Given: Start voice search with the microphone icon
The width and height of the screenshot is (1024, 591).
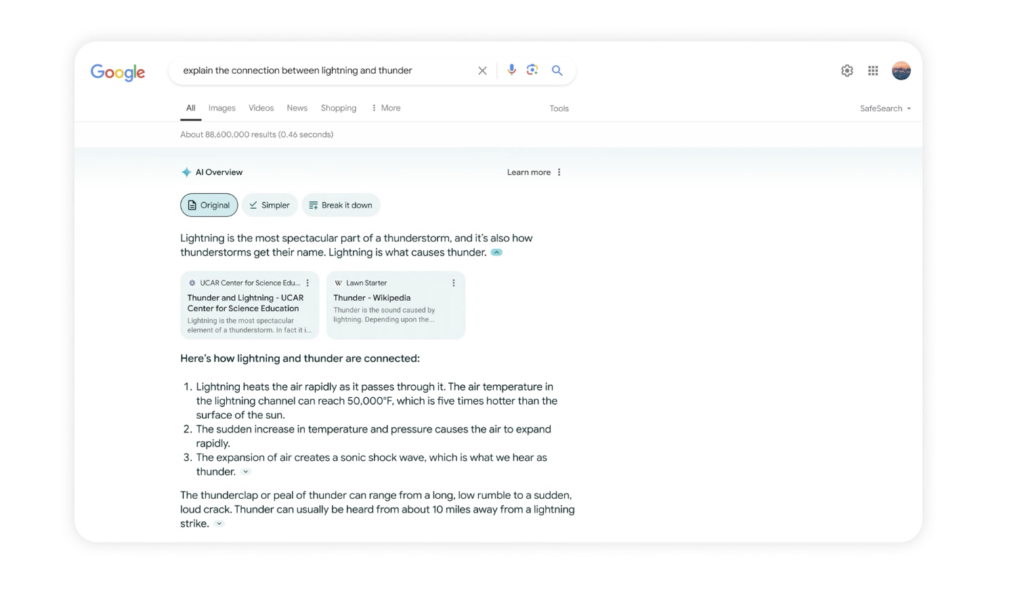Looking at the screenshot, I should point(511,70).
